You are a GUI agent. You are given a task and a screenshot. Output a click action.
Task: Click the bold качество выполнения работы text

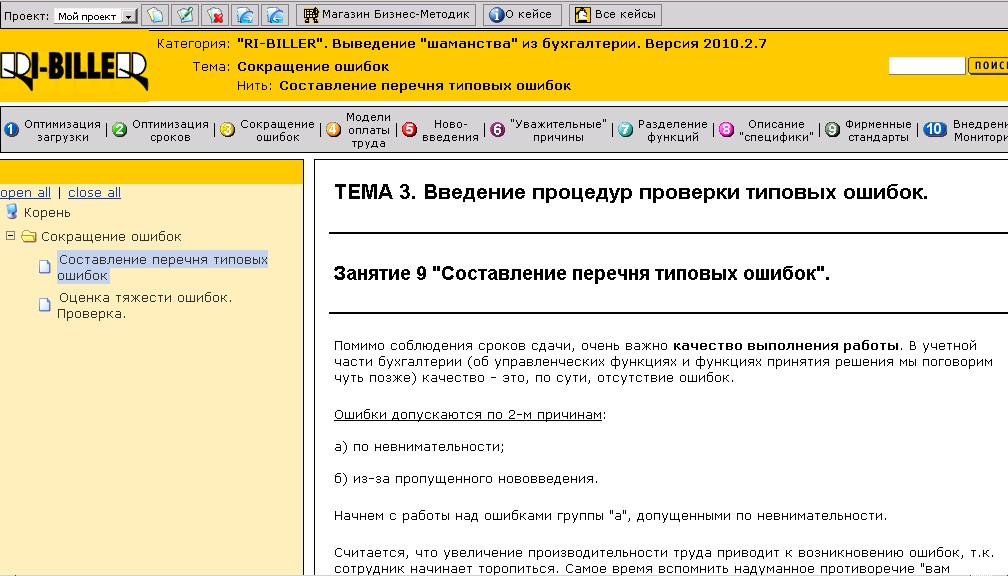point(786,345)
